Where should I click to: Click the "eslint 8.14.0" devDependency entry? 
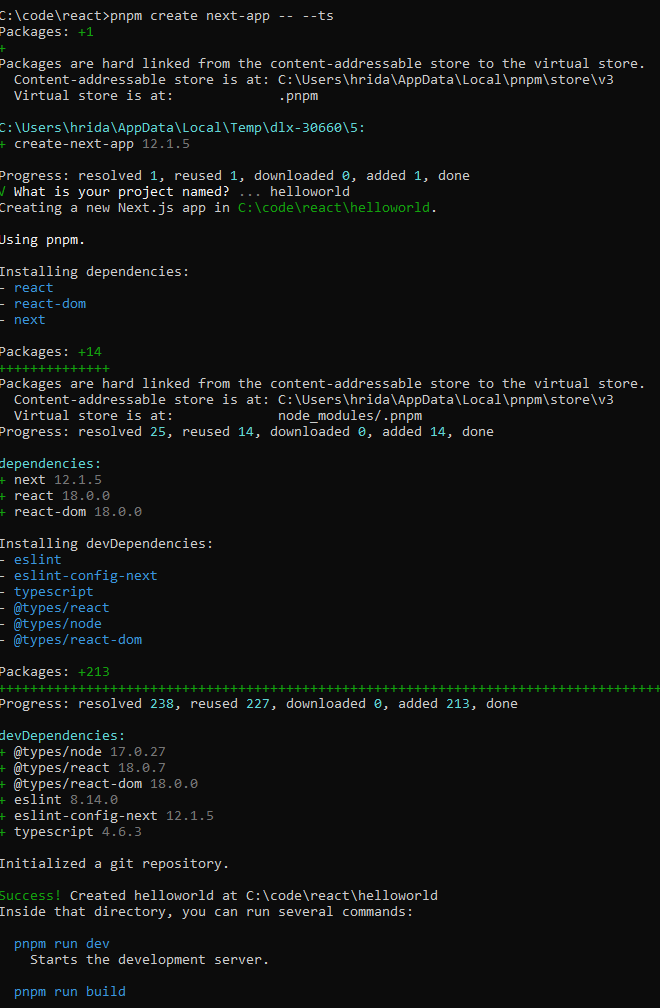coord(66,799)
